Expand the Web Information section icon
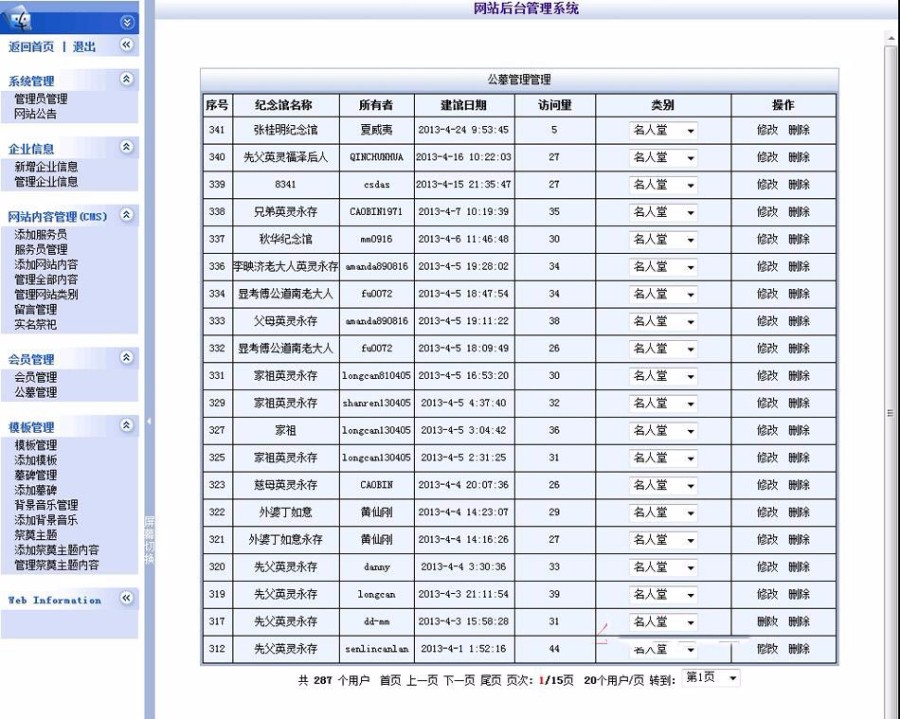Viewport: 900px width, 719px height. pyautogui.click(x=127, y=600)
